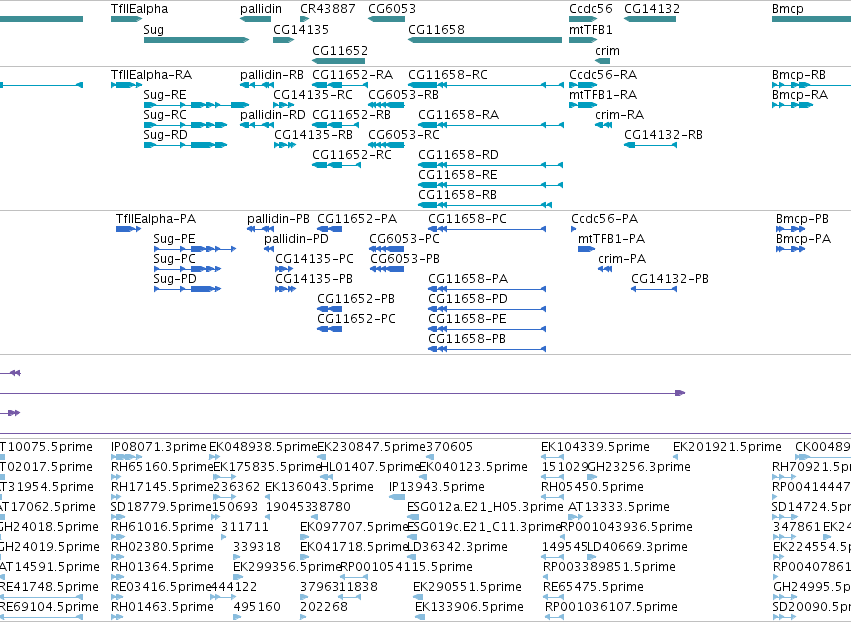Click the RE65475.5prime EST

click(553, 597)
